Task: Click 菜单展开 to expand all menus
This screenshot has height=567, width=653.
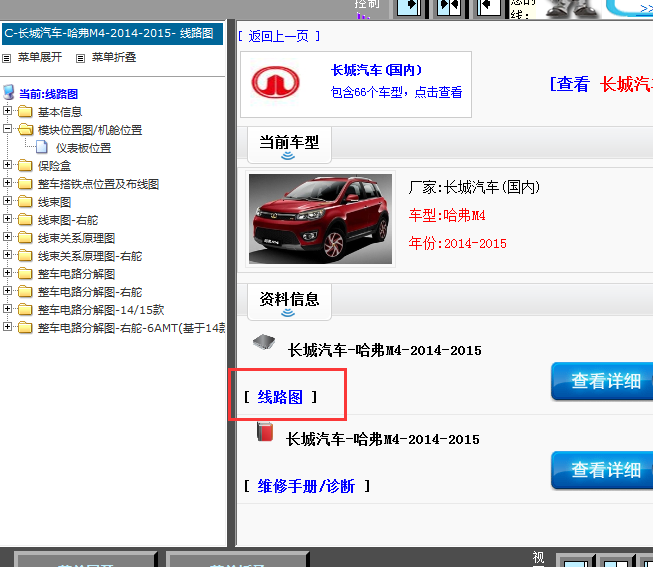Action: (x=40, y=57)
